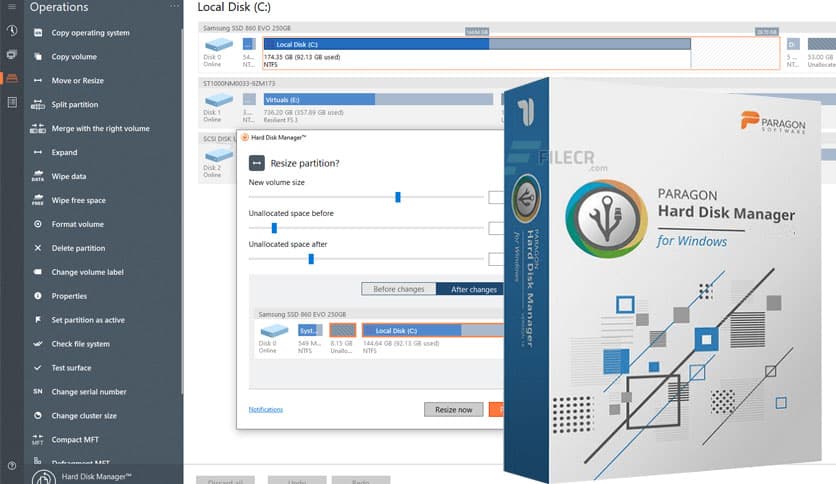Click the Unallocated space before input field
This screenshot has height=484, width=836.
[x=496, y=228]
